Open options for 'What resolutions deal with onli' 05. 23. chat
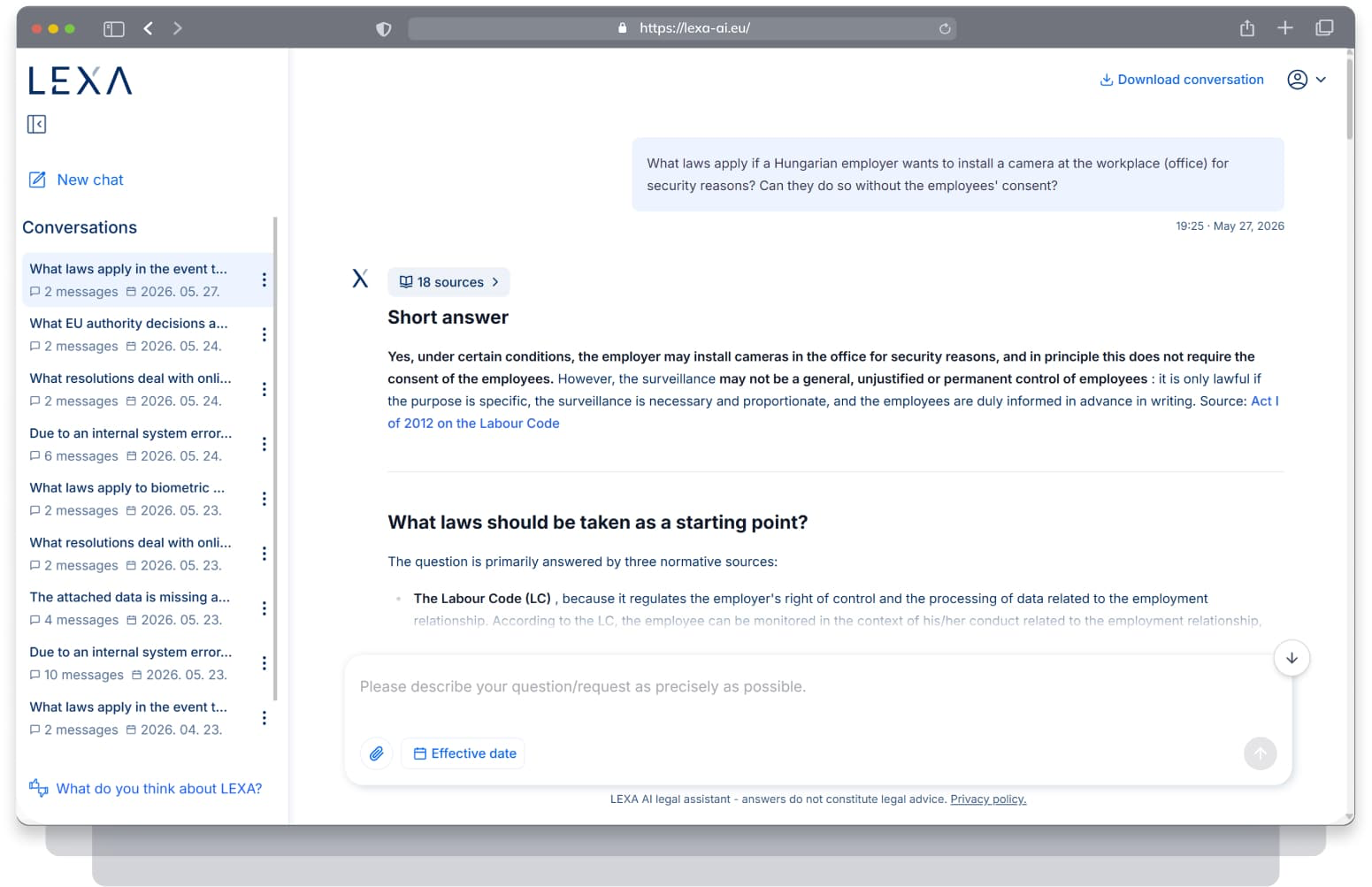 [264, 554]
